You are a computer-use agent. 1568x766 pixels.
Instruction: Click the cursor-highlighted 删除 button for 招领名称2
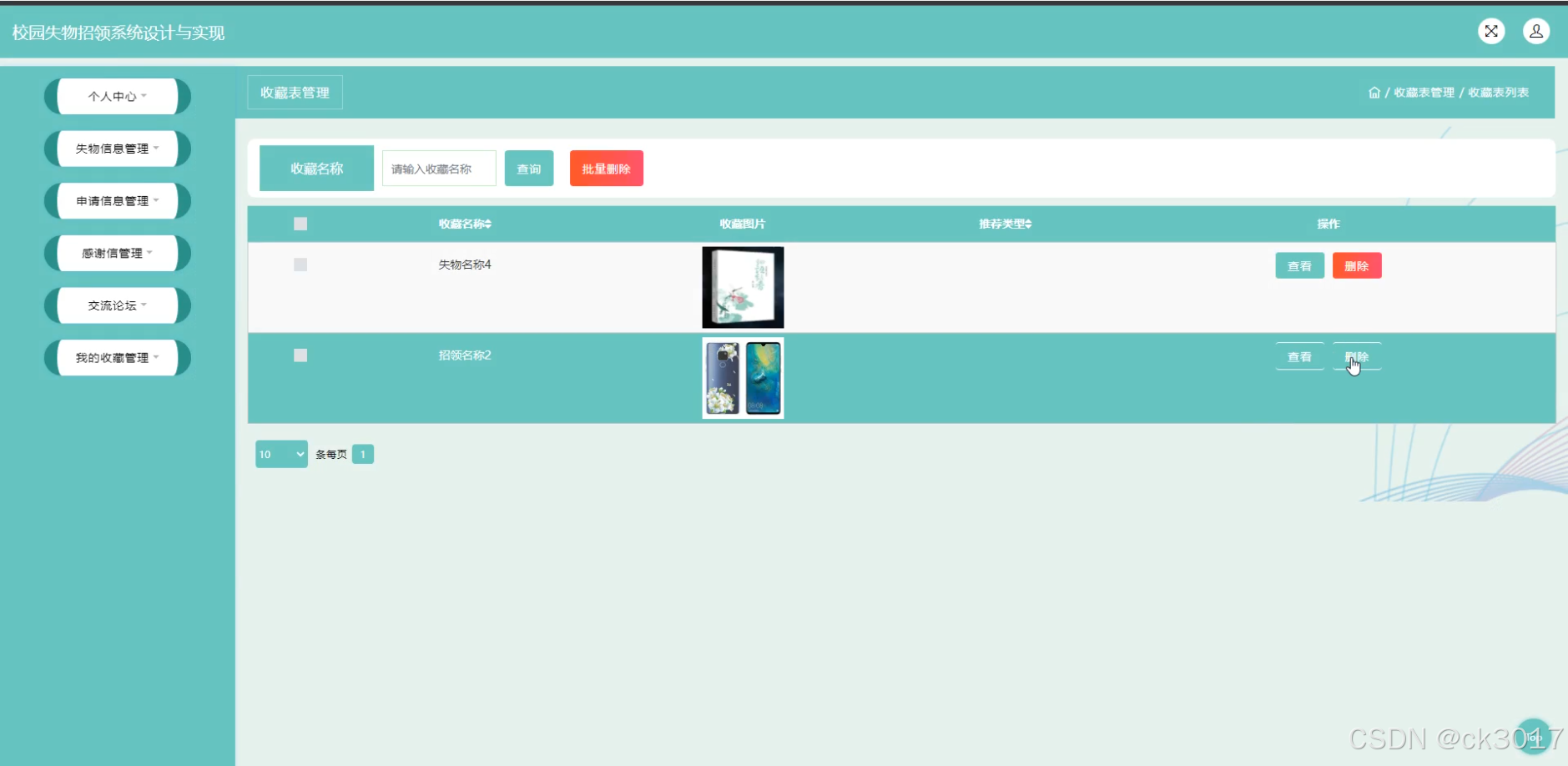tap(1358, 355)
